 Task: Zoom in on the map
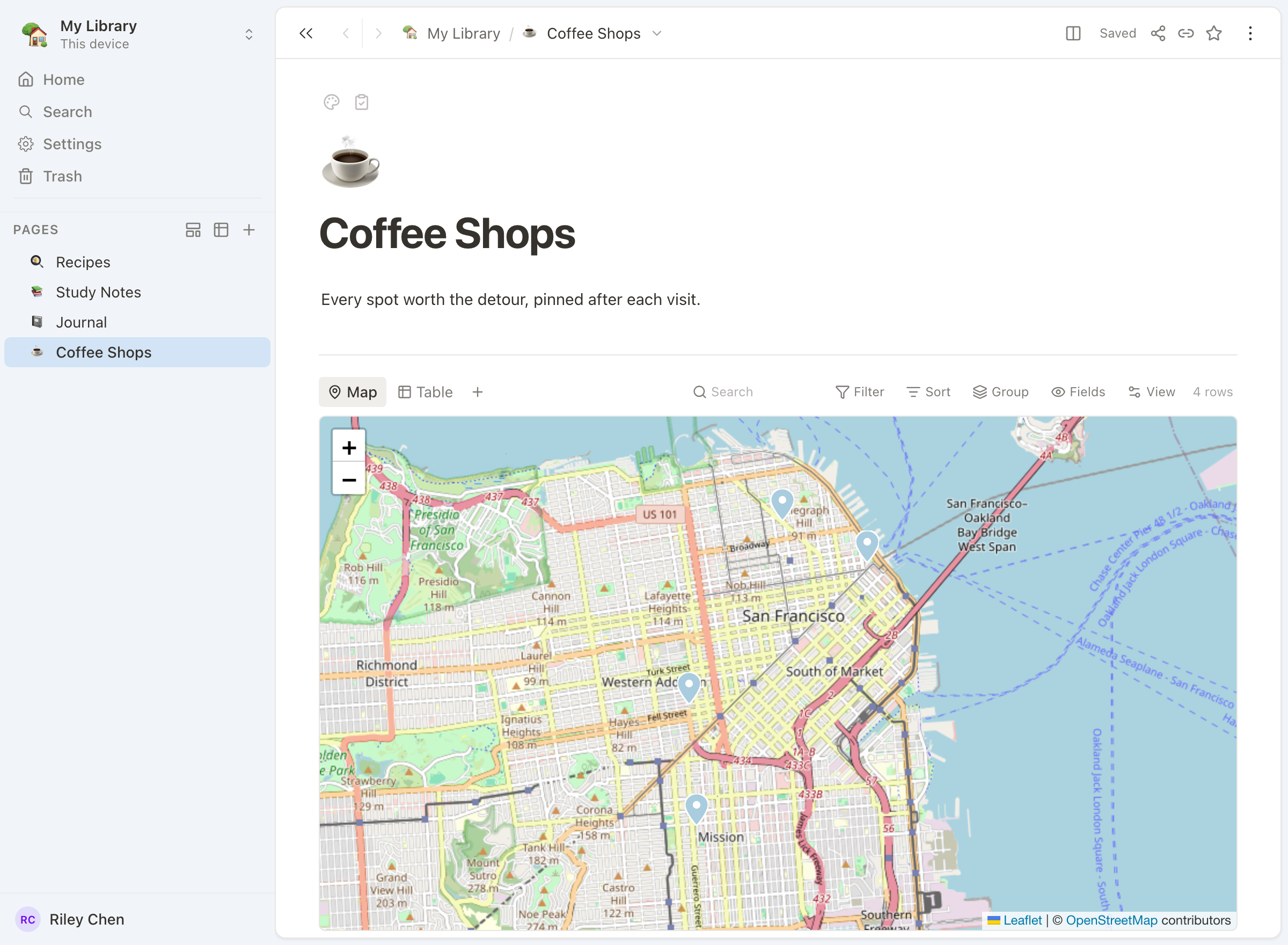point(349,447)
